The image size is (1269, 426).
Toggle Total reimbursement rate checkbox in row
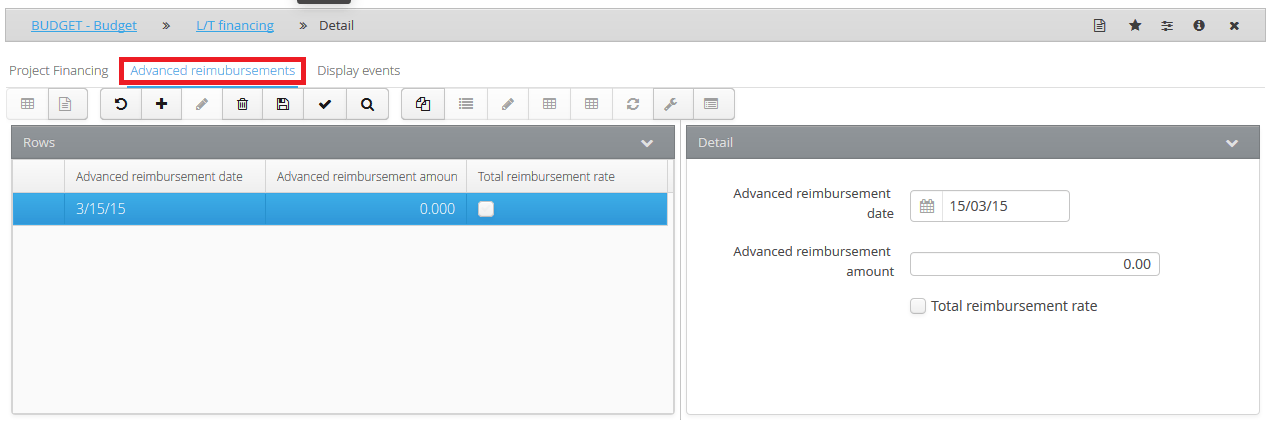(x=486, y=209)
